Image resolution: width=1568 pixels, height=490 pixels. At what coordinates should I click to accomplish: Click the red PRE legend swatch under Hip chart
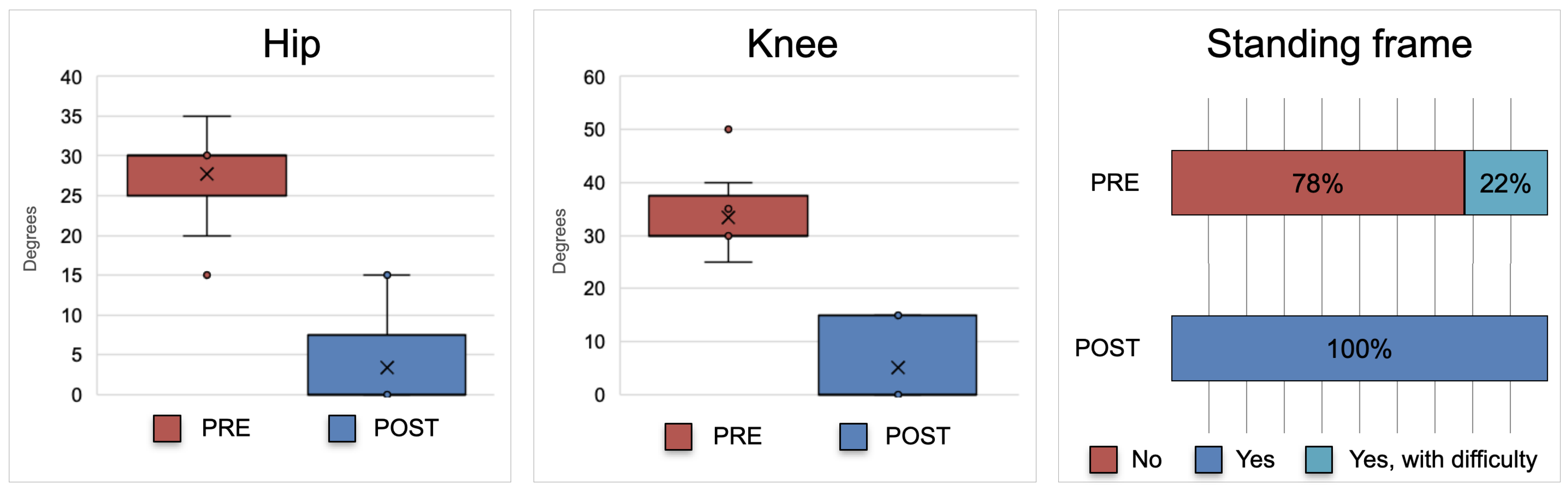tap(167, 429)
